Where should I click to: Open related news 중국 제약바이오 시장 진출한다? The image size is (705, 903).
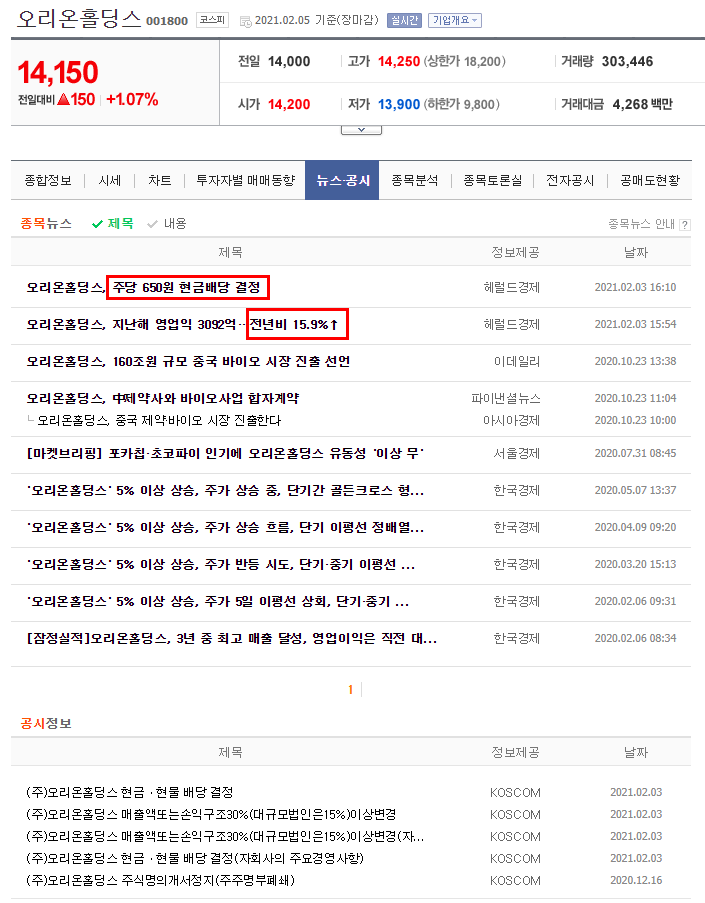pos(159,421)
